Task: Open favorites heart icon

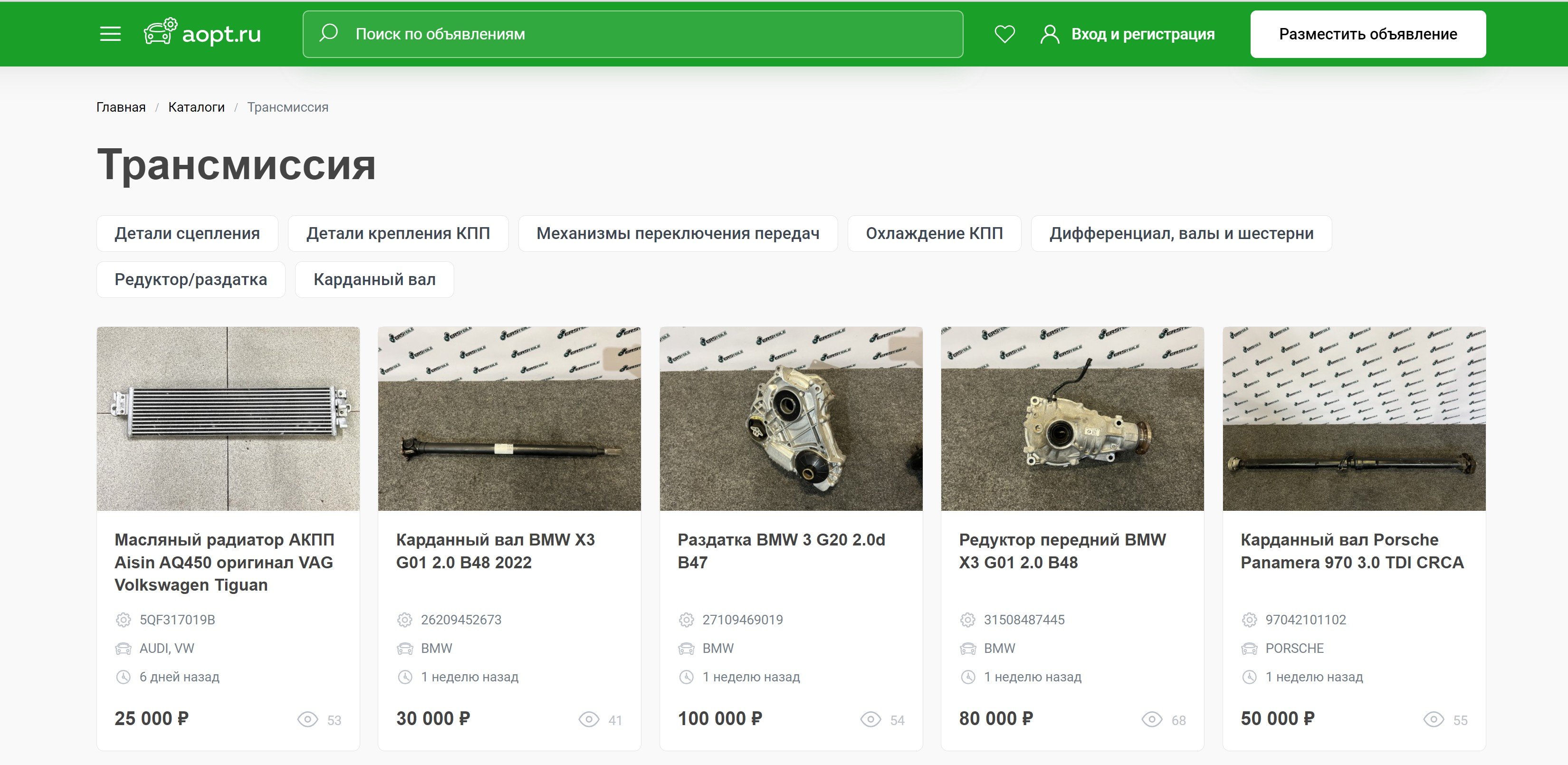Action: (x=1004, y=34)
